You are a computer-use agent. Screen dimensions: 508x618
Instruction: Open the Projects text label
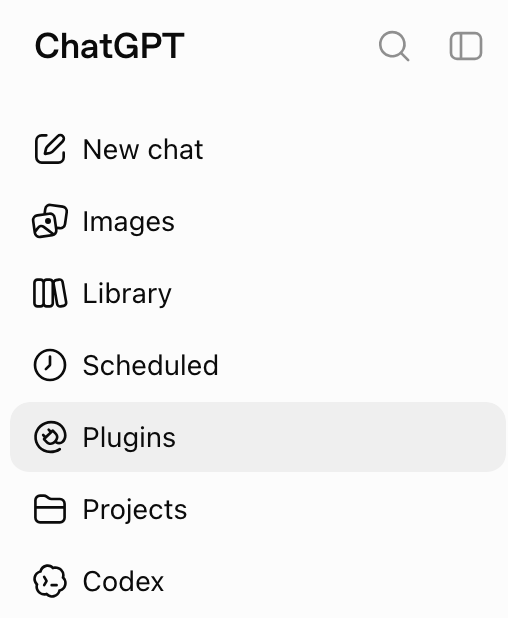point(135,510)
